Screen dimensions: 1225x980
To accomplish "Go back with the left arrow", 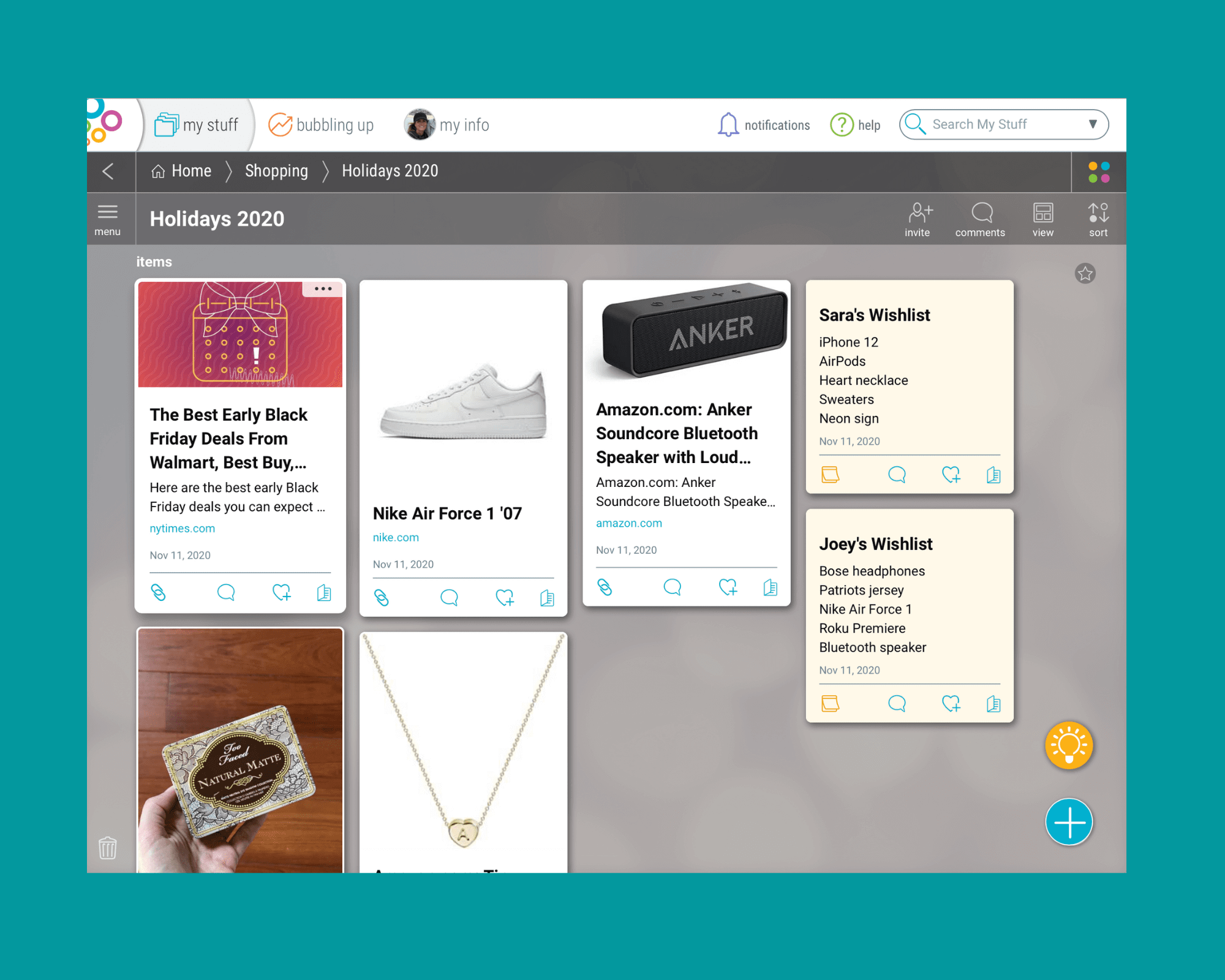I will click(108, 171).
